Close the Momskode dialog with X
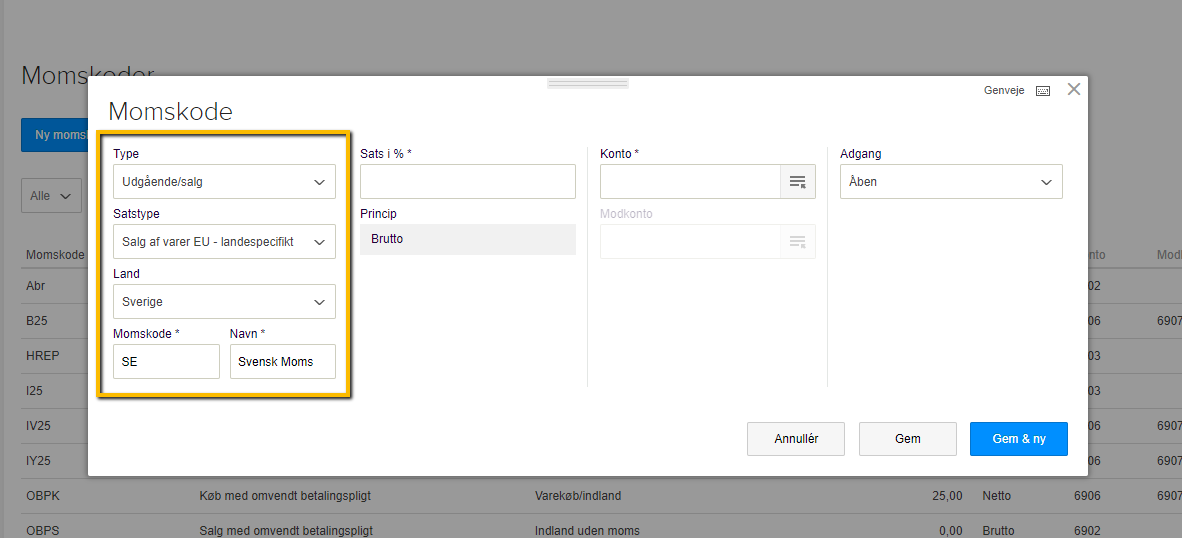Screen dimensions: 1182x538 1074,89
